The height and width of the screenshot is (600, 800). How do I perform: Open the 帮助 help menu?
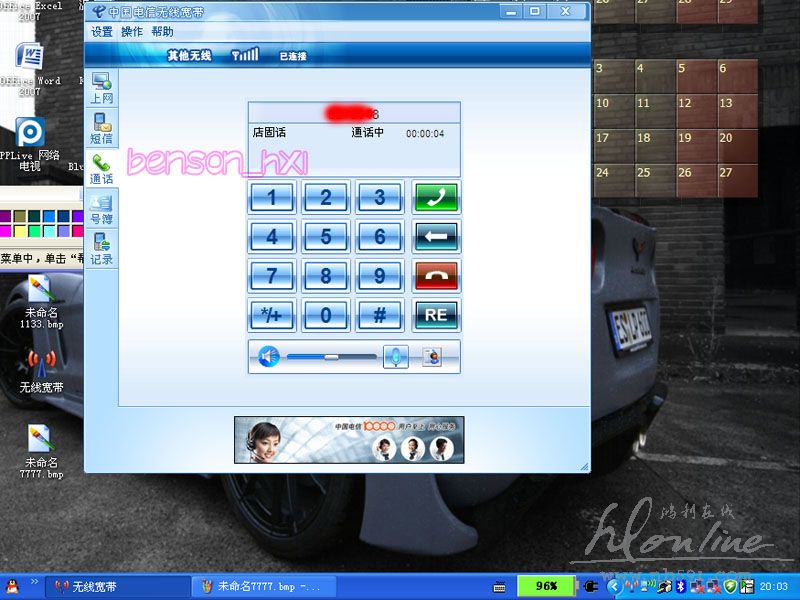click(x=162, y=32)
